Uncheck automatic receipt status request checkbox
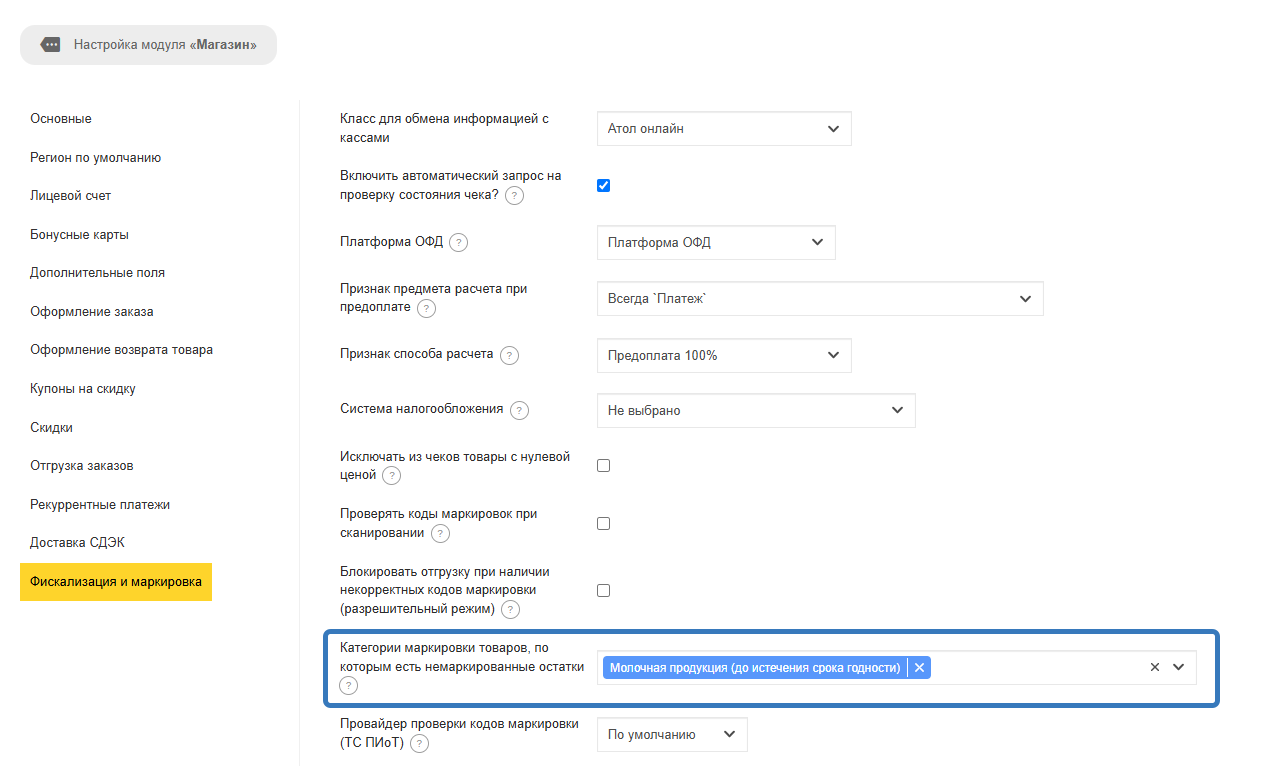This screenshot has width=1264, height=766. (x=603, y=185)
